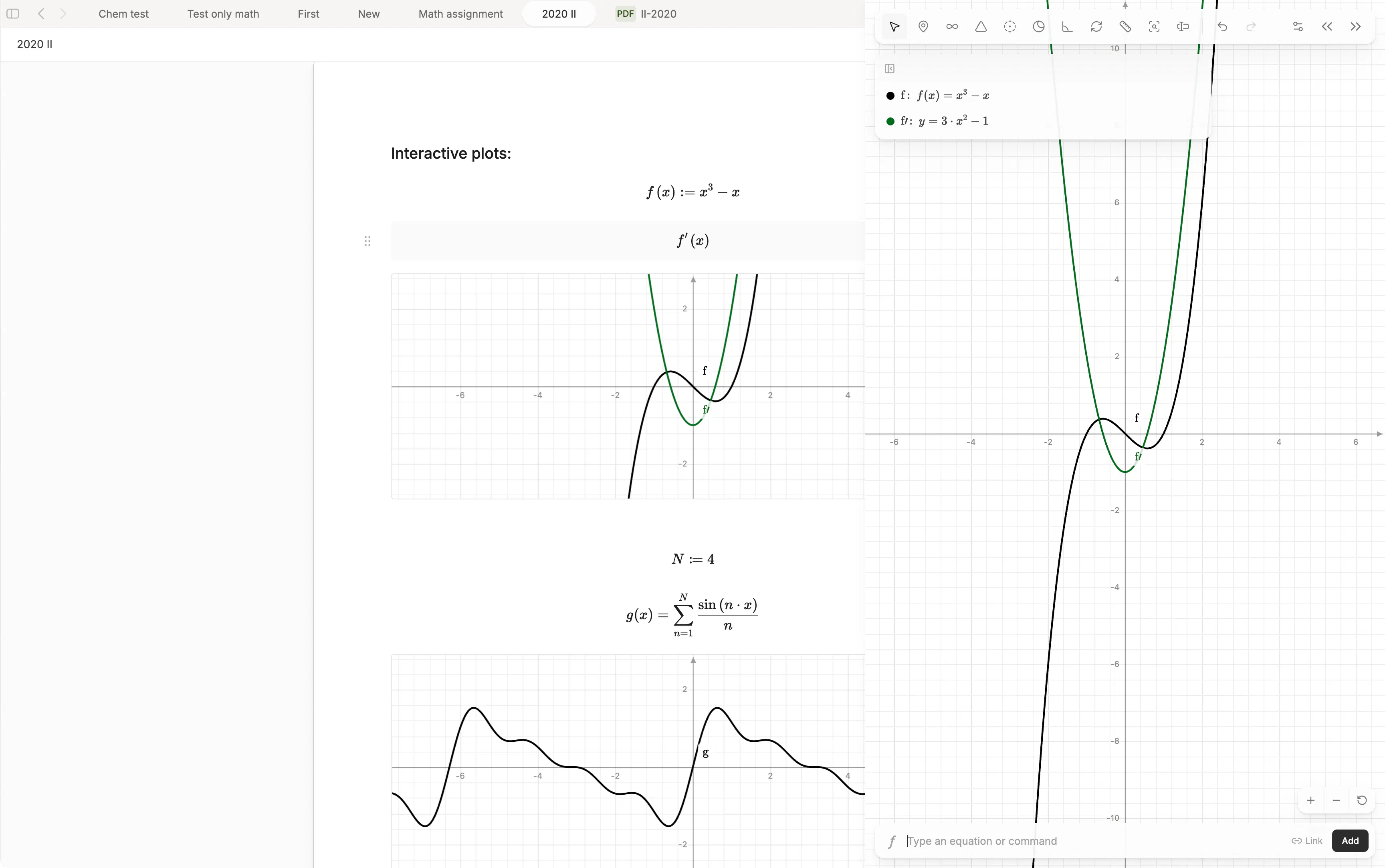Screen dimensions: 1385x868
Task: Open the embedded g(x) sine-sum plot
Action: (x=628, y=761)
